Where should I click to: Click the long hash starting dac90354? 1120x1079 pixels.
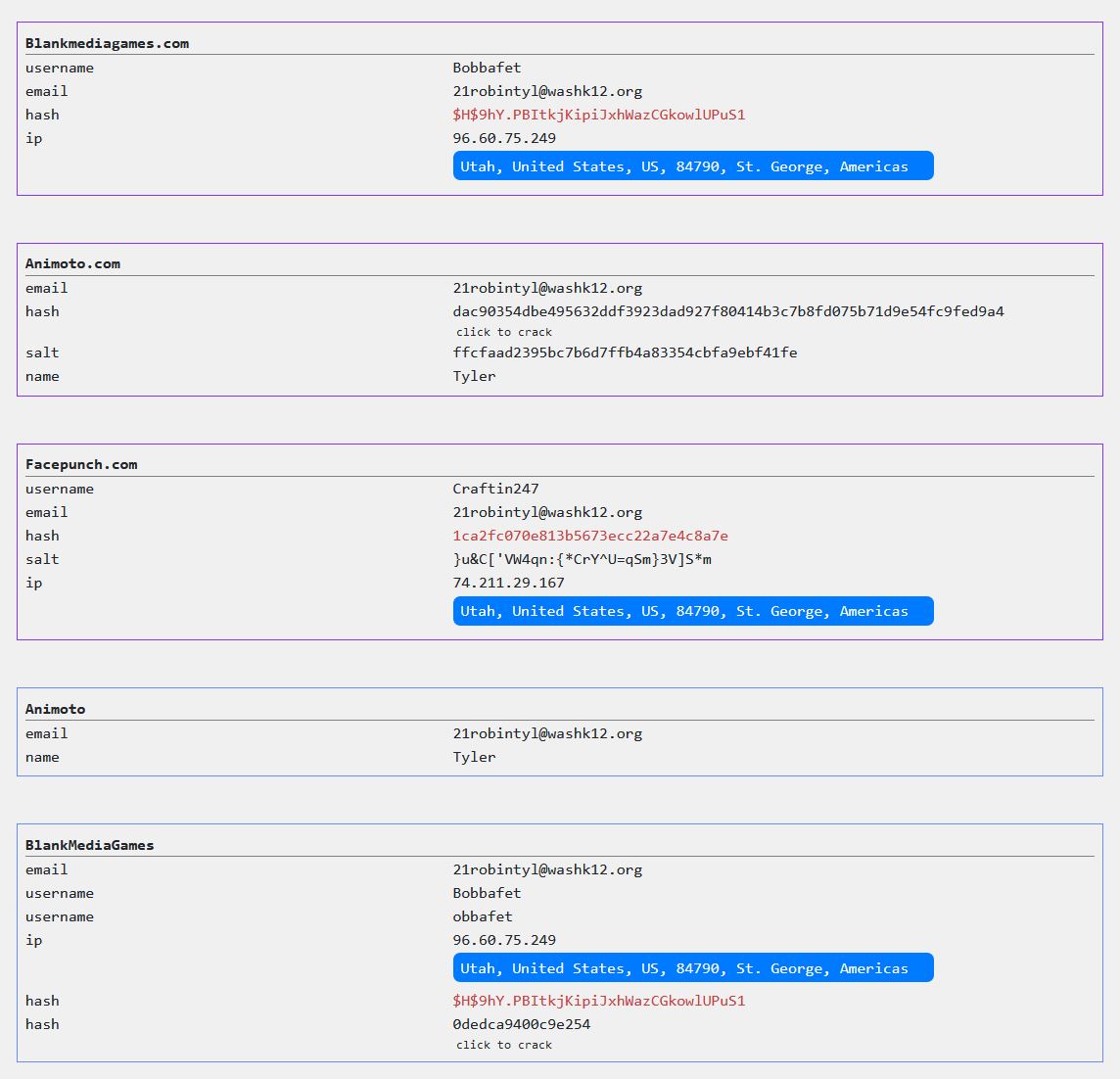click(727, 311)
